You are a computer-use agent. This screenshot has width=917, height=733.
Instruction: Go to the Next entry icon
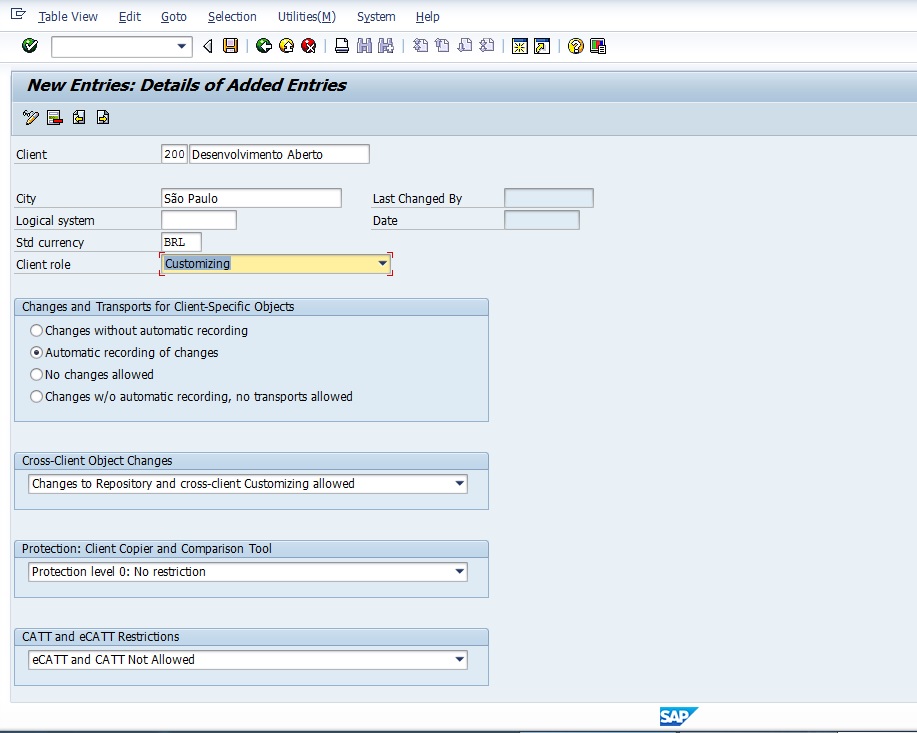[102, 118]
